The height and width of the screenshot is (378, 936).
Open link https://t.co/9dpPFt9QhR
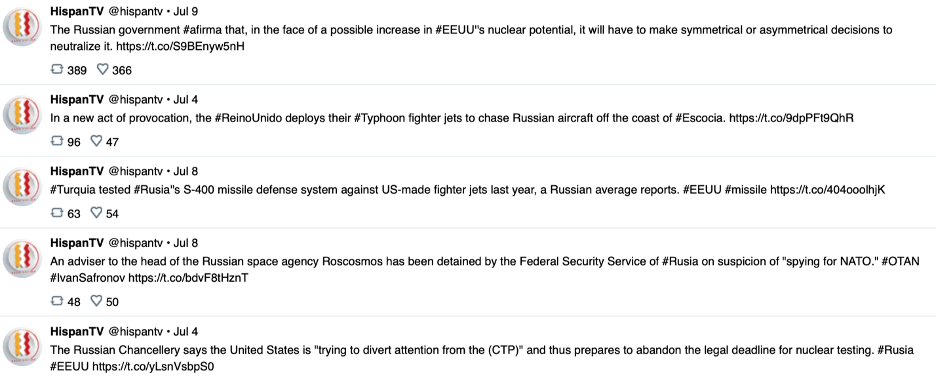792,118
